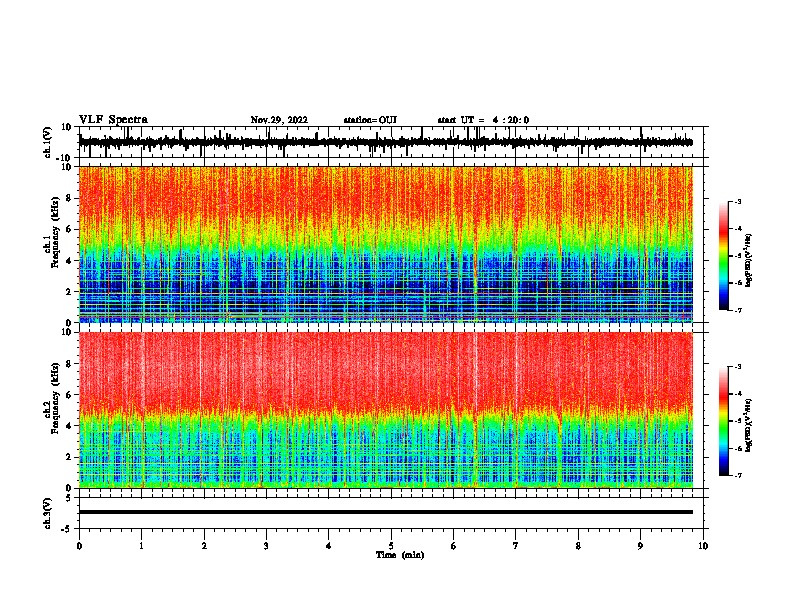Select the "ch.1(V)" axis label
Viewport: 792px width, 612px height.
pyautogui.click(x=48, y=142)
